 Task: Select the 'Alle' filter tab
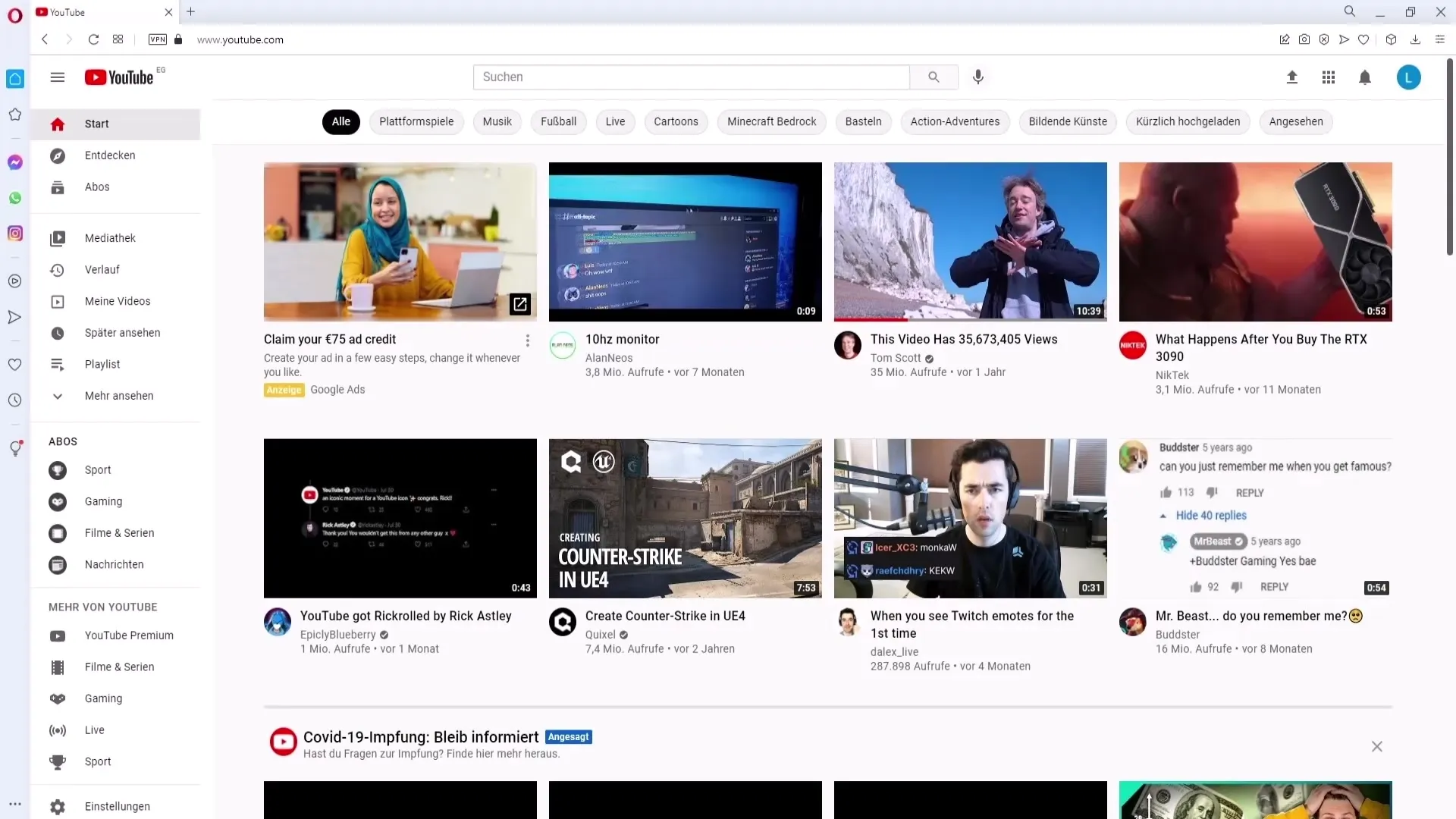point(340,121)
